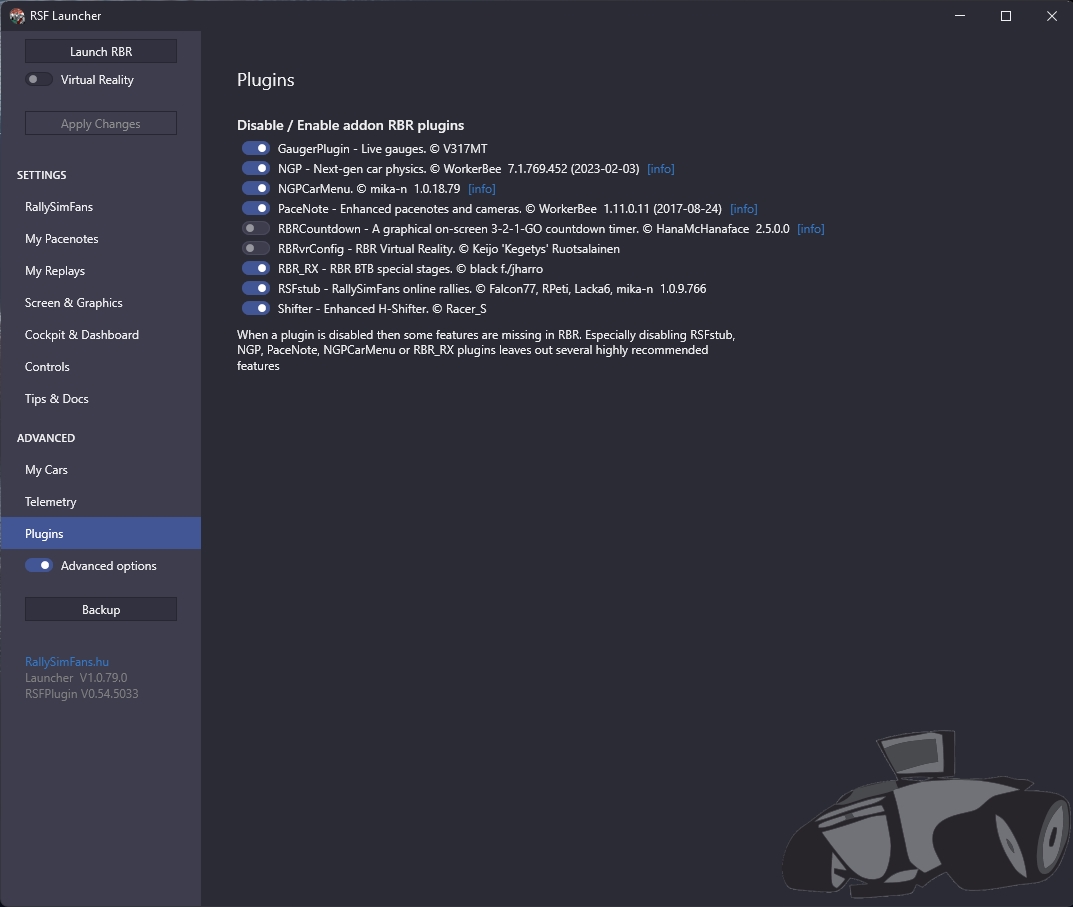
Task: Click the GaugerPlugin description text
Action: [383, 149]
